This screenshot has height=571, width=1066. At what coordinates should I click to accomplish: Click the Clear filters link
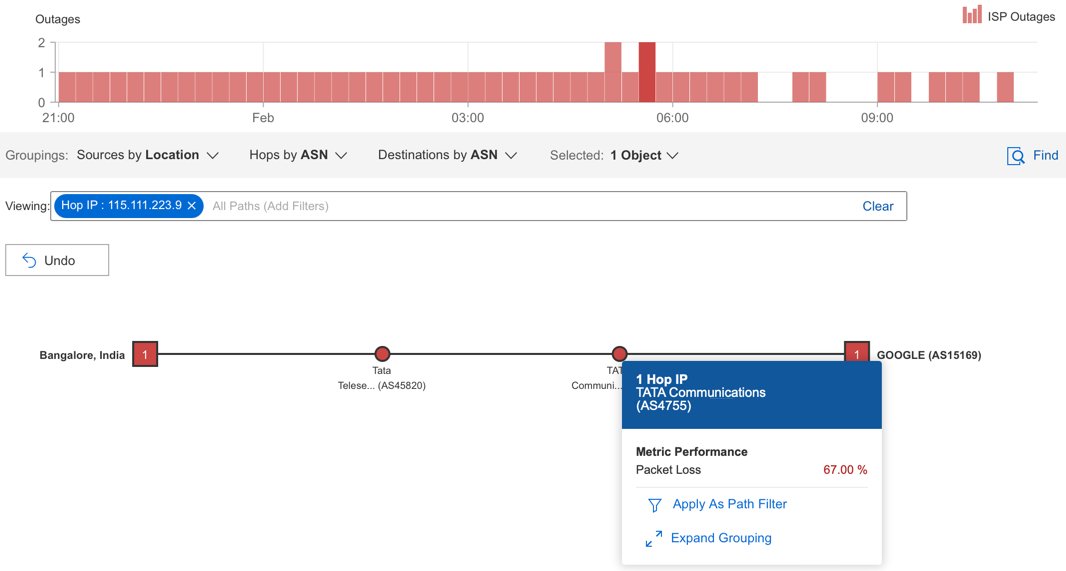pyautogui.click(x=878, y=206)
